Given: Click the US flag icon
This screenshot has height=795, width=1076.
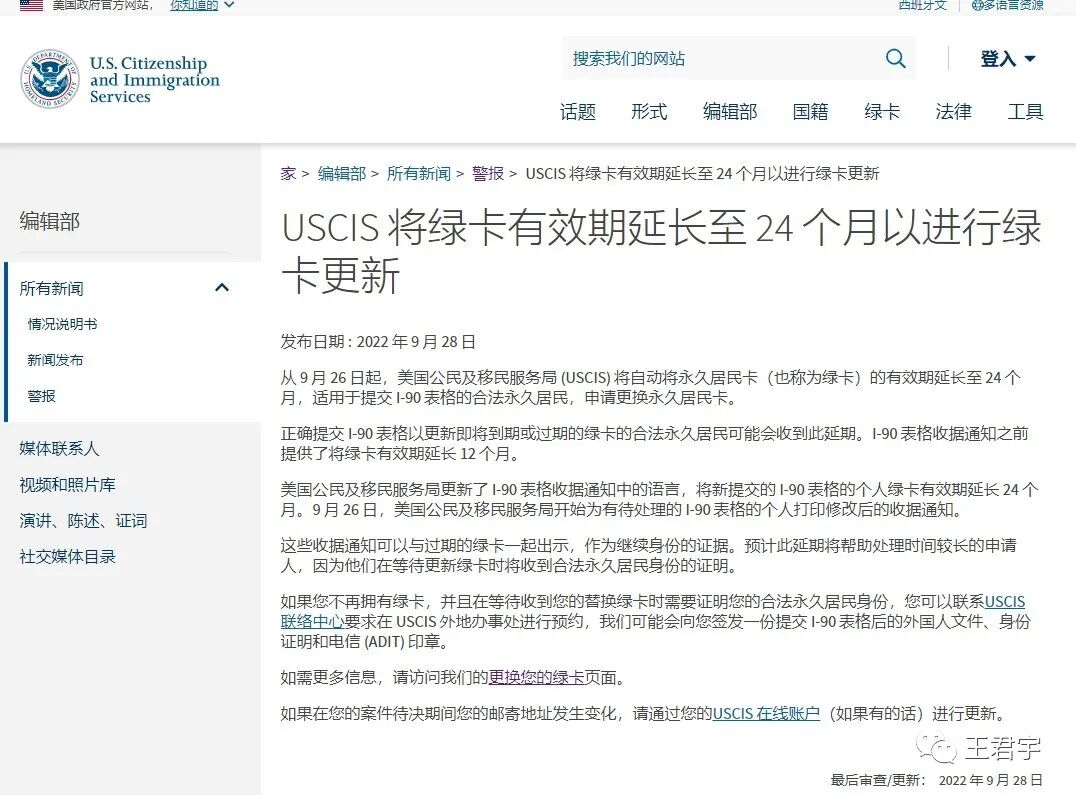Looking at the screenshot, I should [32, 5].
